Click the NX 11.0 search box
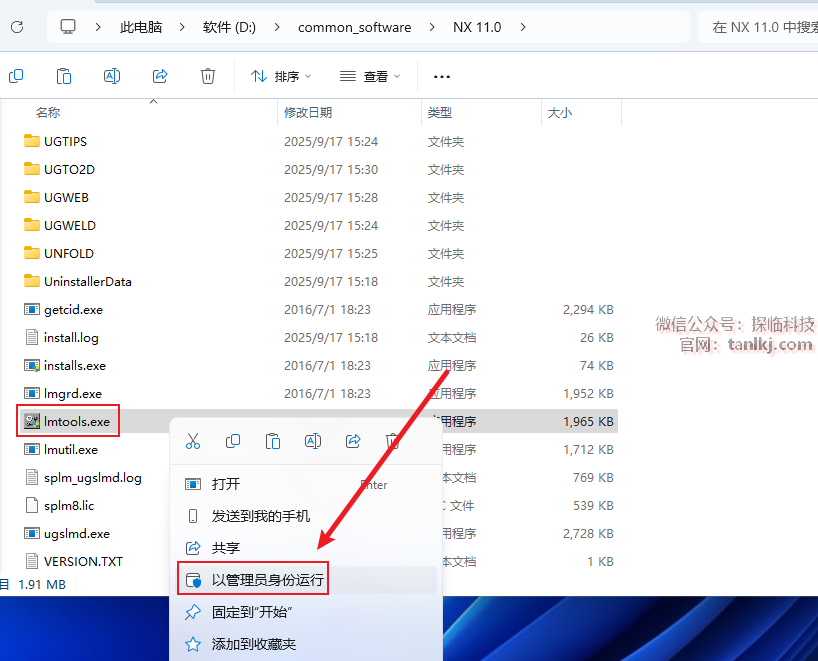 coord(762,27)
